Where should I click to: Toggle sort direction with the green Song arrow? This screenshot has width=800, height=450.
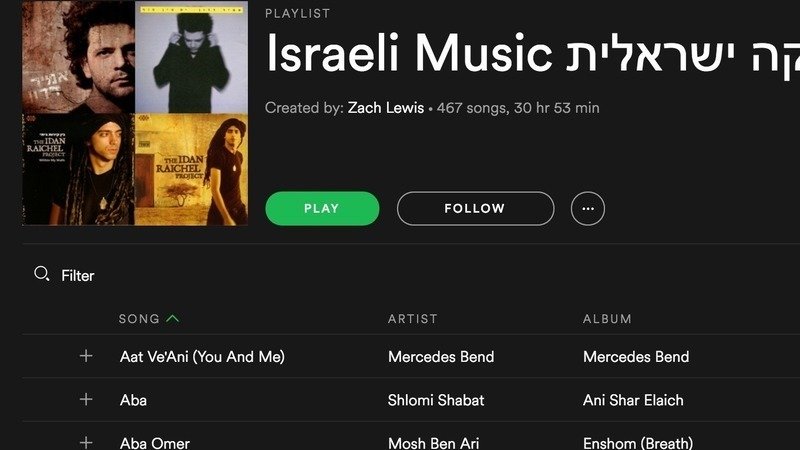(x=173, y=318)
